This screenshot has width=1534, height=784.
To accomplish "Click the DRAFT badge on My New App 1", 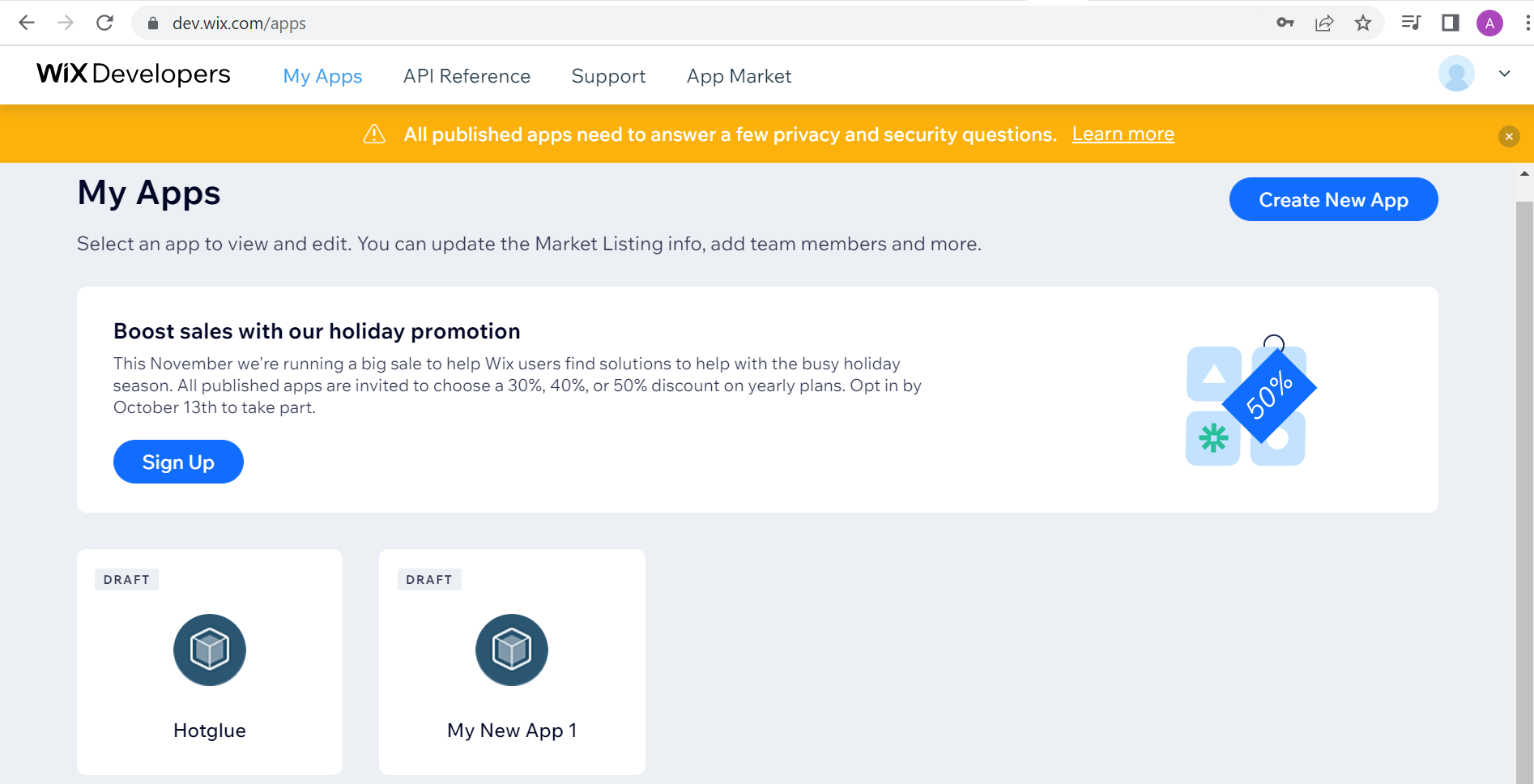I will (429, 580).
